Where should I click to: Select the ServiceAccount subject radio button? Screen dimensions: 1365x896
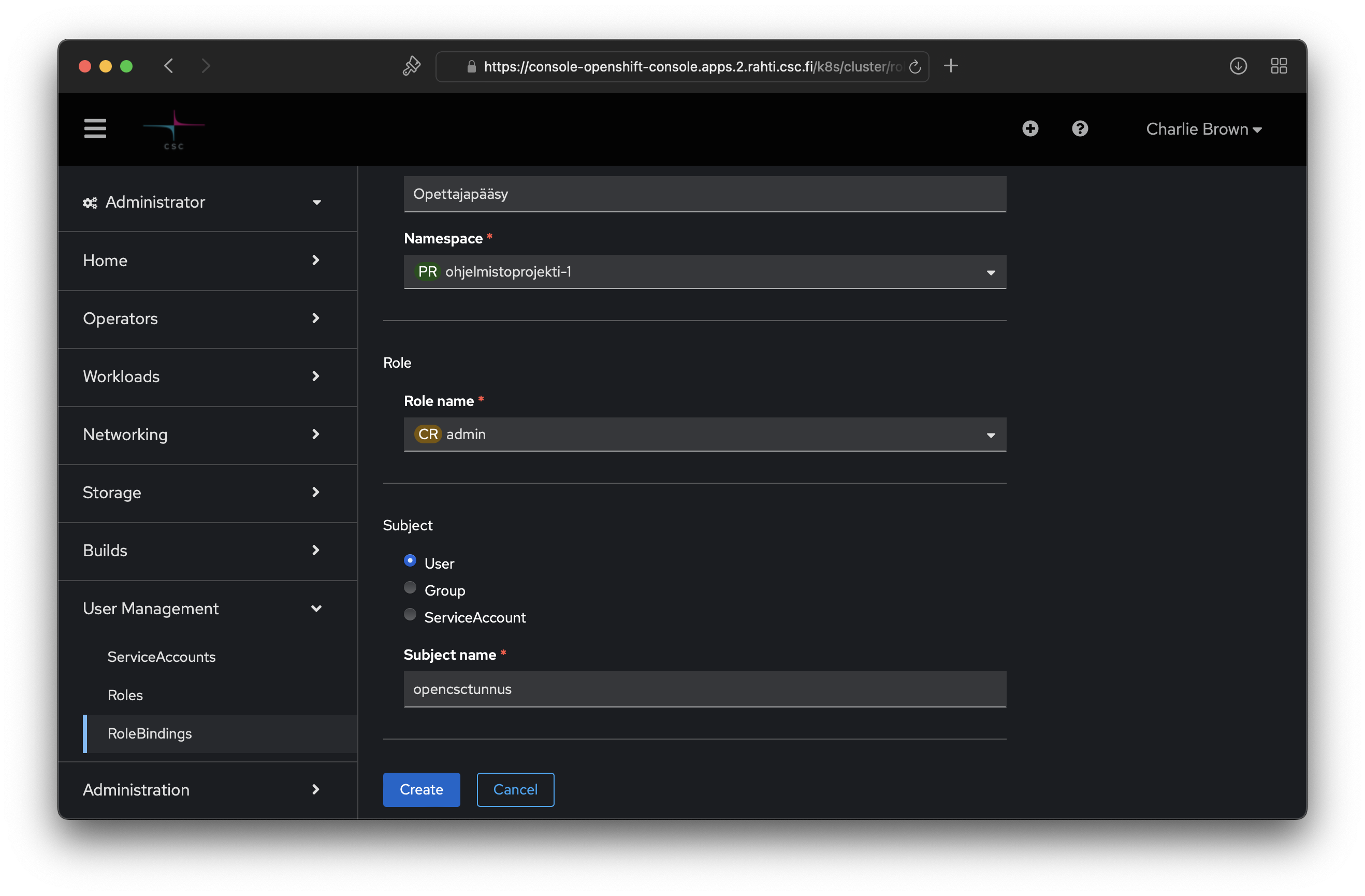point(410,614)
